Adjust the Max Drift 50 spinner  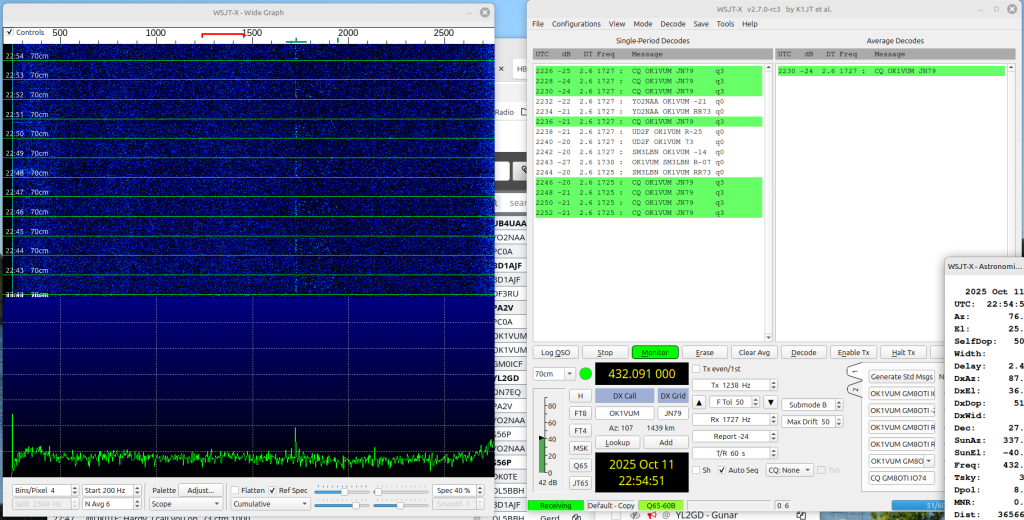pyautogui.click(x=839, y=421)
